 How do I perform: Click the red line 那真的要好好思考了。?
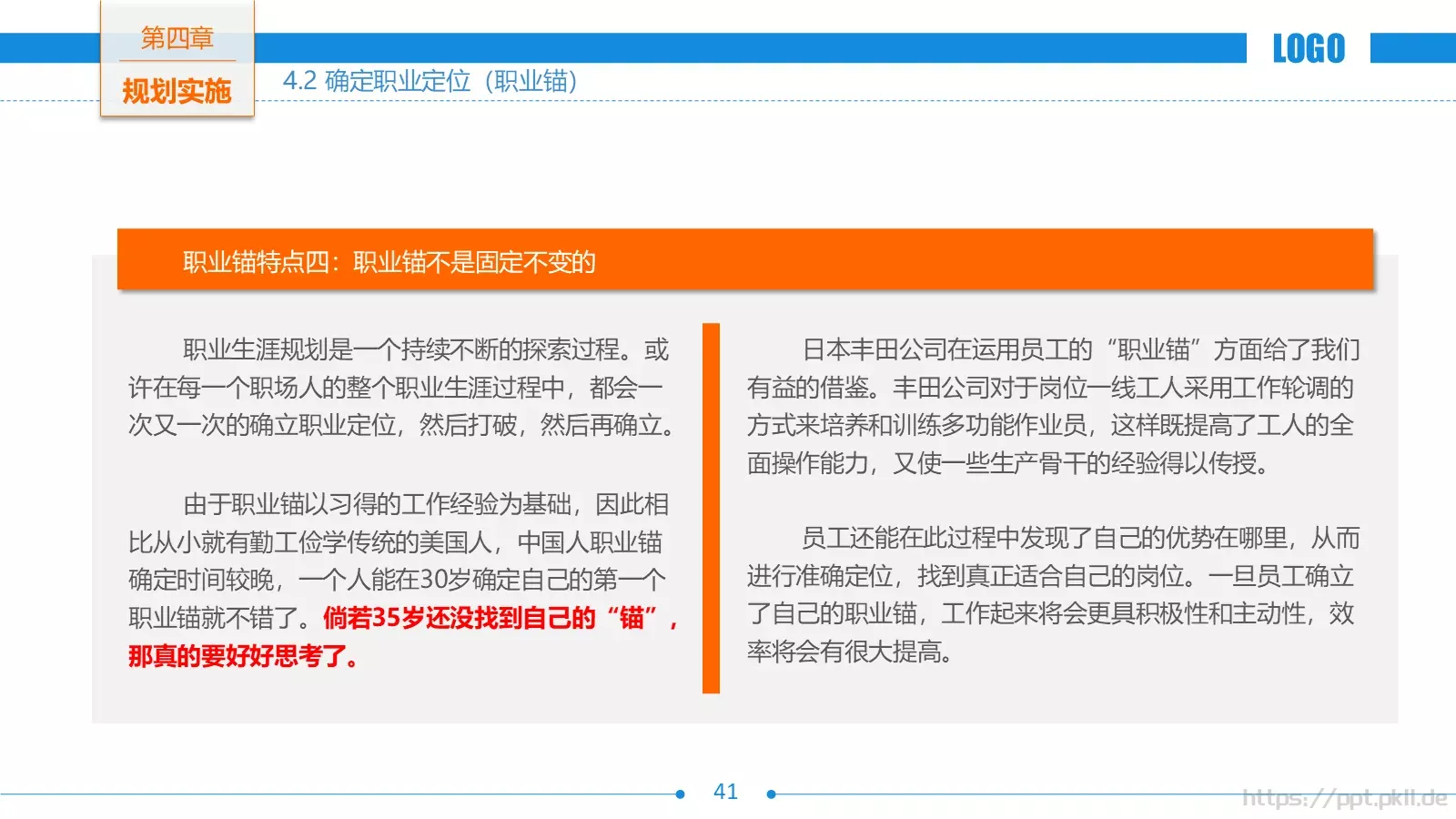244,656
